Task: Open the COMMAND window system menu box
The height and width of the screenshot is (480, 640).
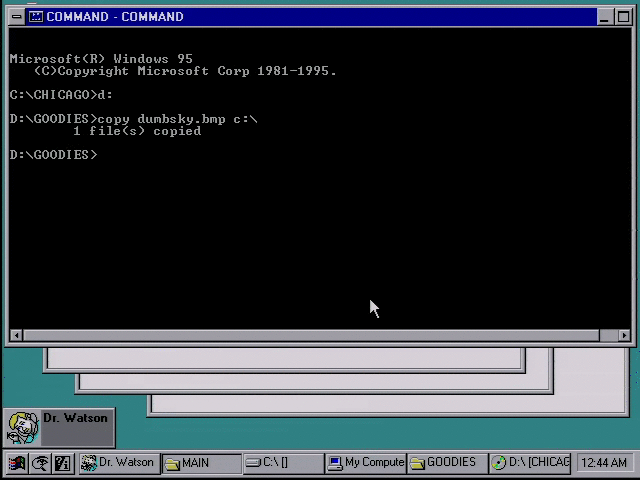Action: tap(16, 17)
